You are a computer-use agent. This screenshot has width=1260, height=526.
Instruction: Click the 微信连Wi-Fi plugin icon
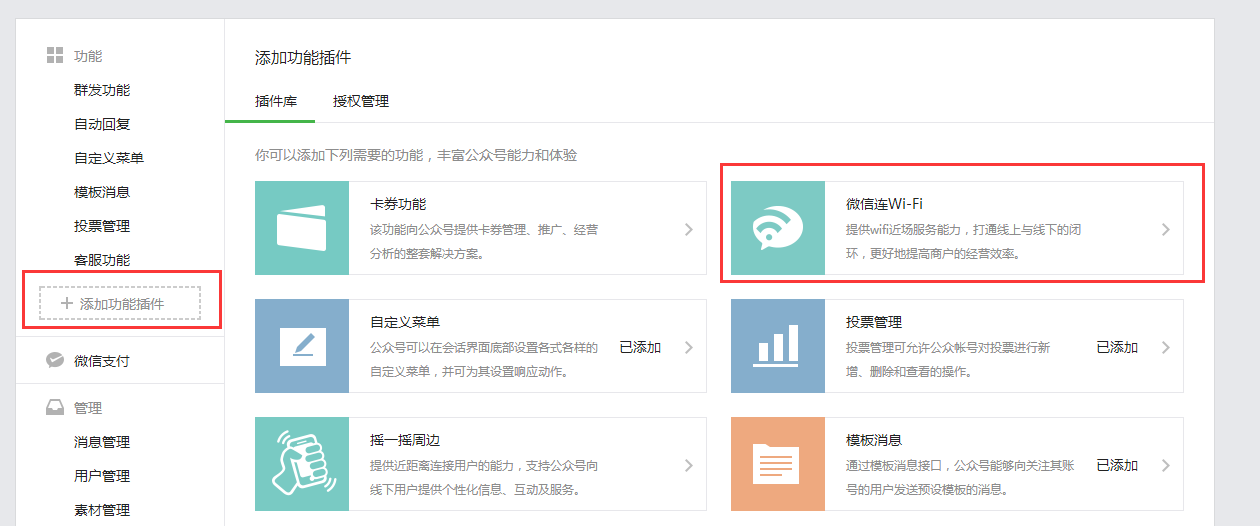click(x=778, y=228)
